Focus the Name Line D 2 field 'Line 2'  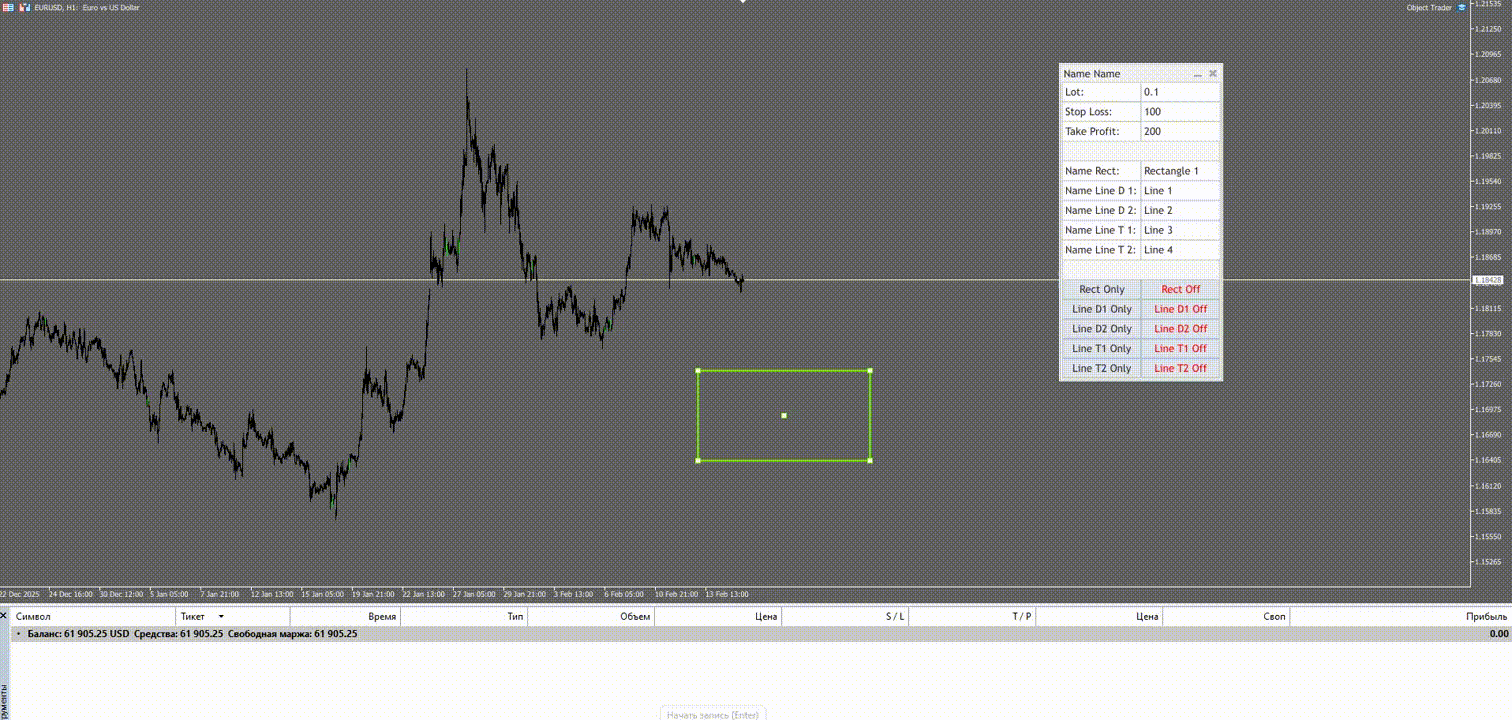(x=1181, y=210)
